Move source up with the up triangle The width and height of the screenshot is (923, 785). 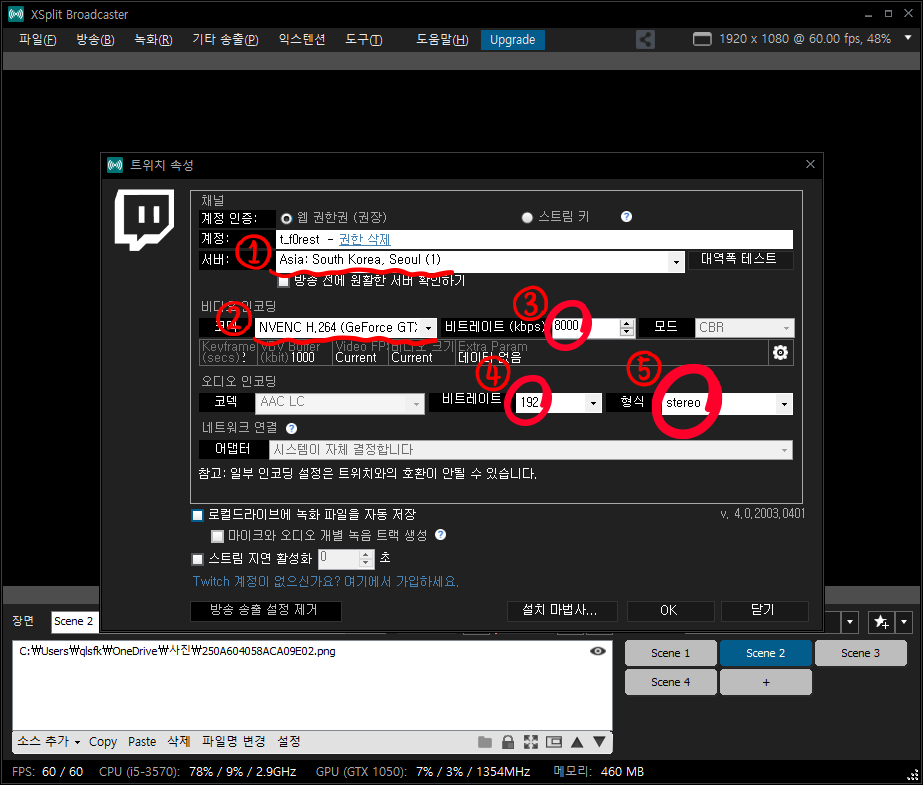pyautogui.click(x=577, y=742)
